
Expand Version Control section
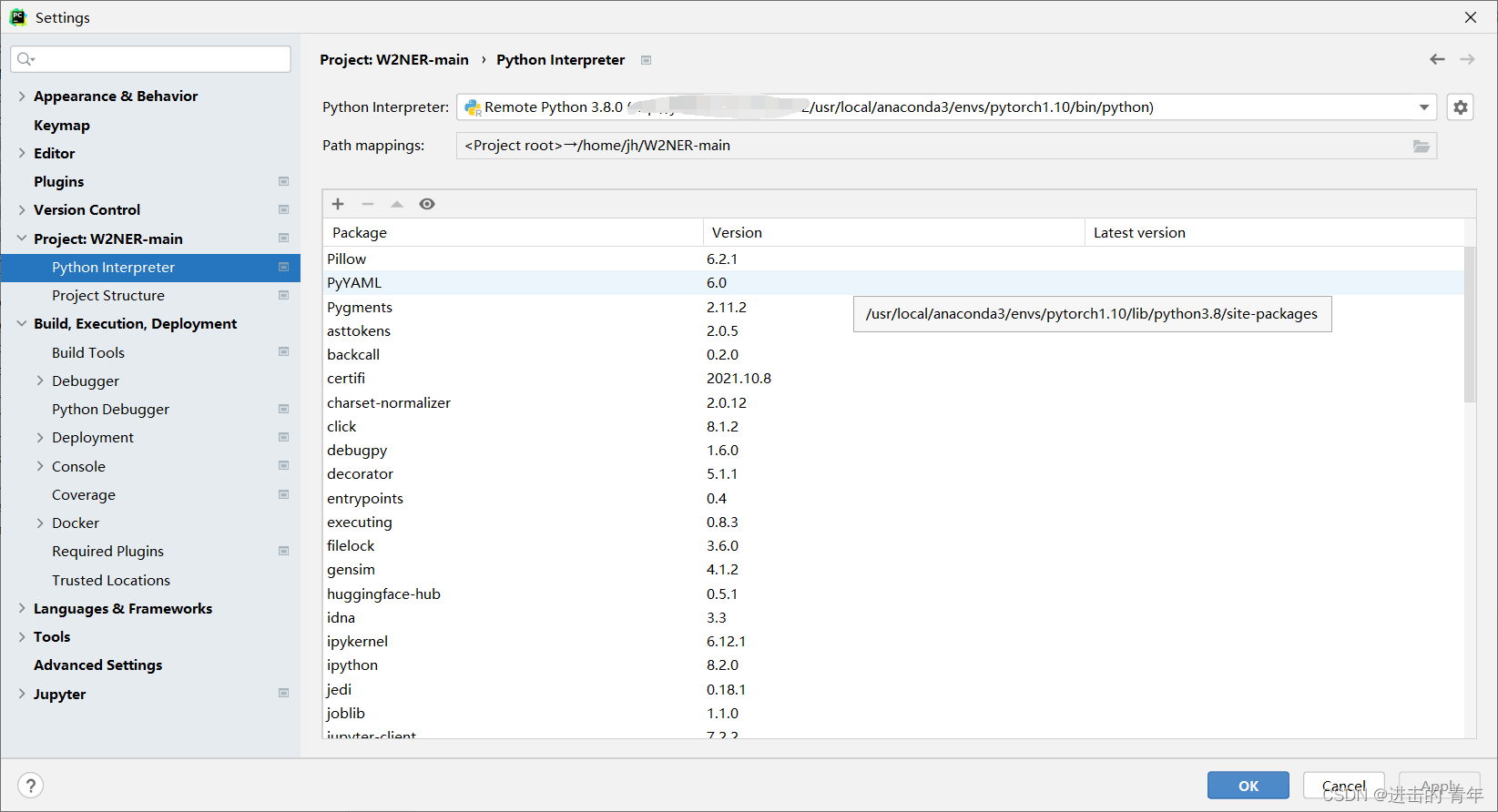(x=22, y=209)
